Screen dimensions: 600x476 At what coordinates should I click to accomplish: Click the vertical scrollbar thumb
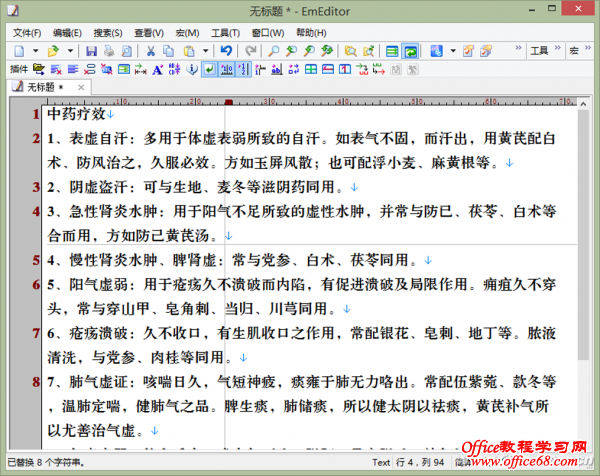(583, 235)
